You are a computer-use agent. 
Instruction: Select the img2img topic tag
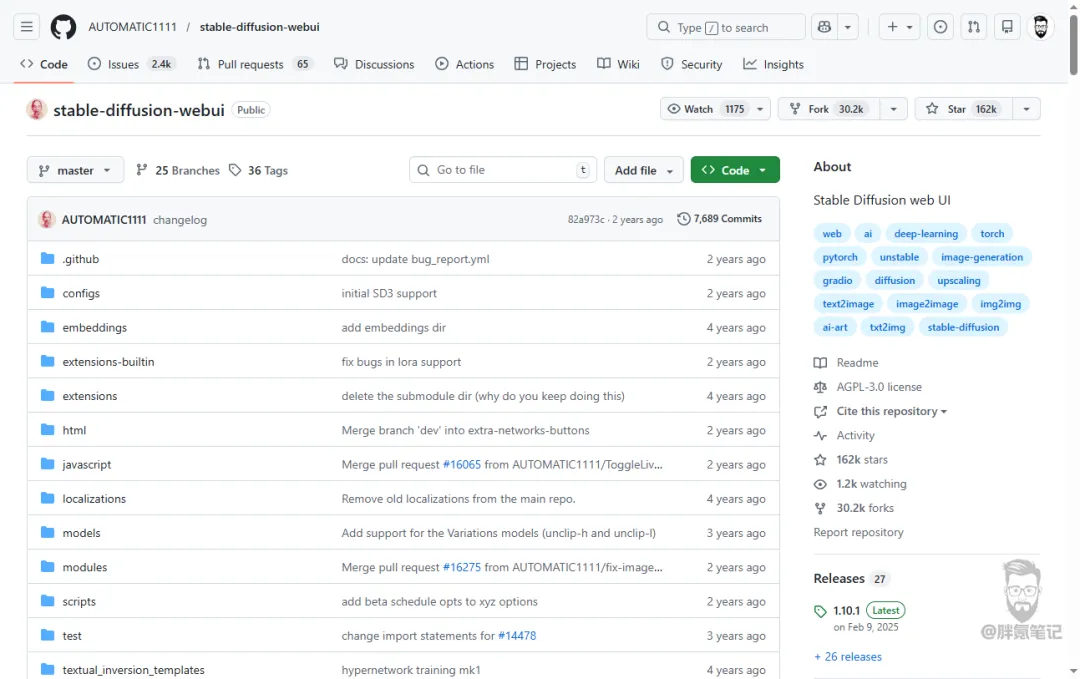click(1000, 304)
